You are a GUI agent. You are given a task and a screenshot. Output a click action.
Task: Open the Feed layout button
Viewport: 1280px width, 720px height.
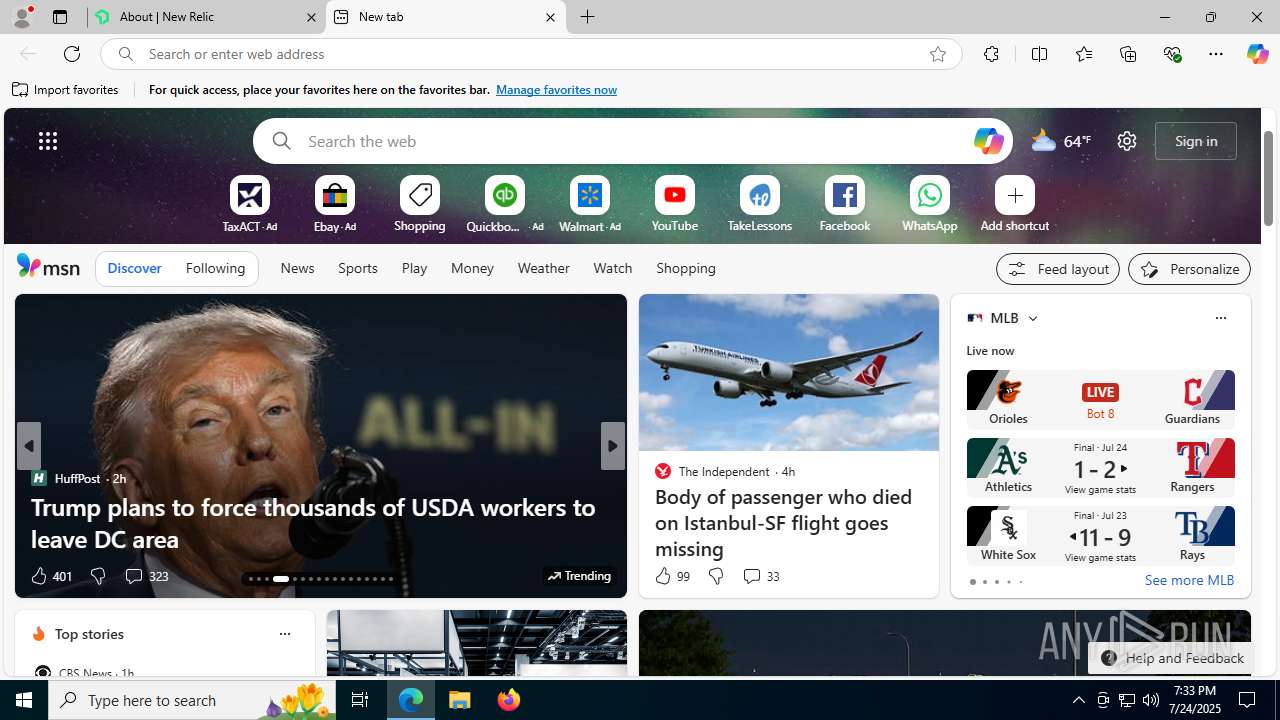tap(1057, 269)
